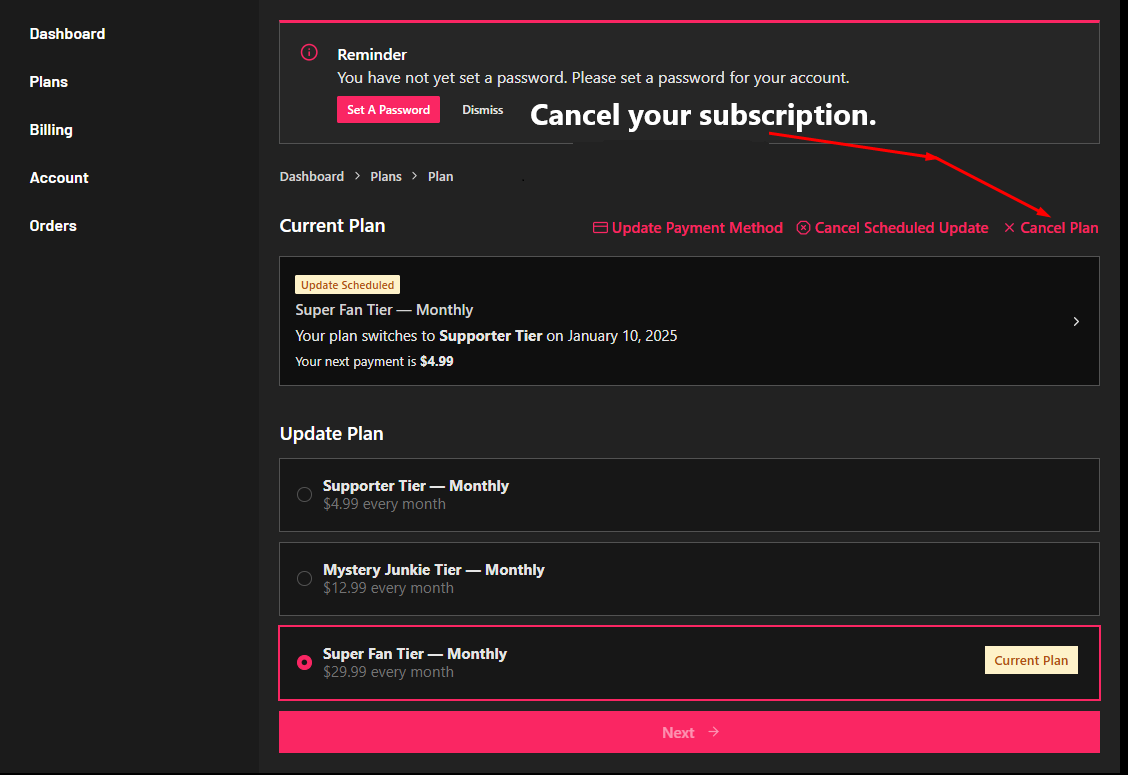Click the X icon beside Cancel Plan
Viewport: 1128px width, 775px height.
coord(1009,227)
